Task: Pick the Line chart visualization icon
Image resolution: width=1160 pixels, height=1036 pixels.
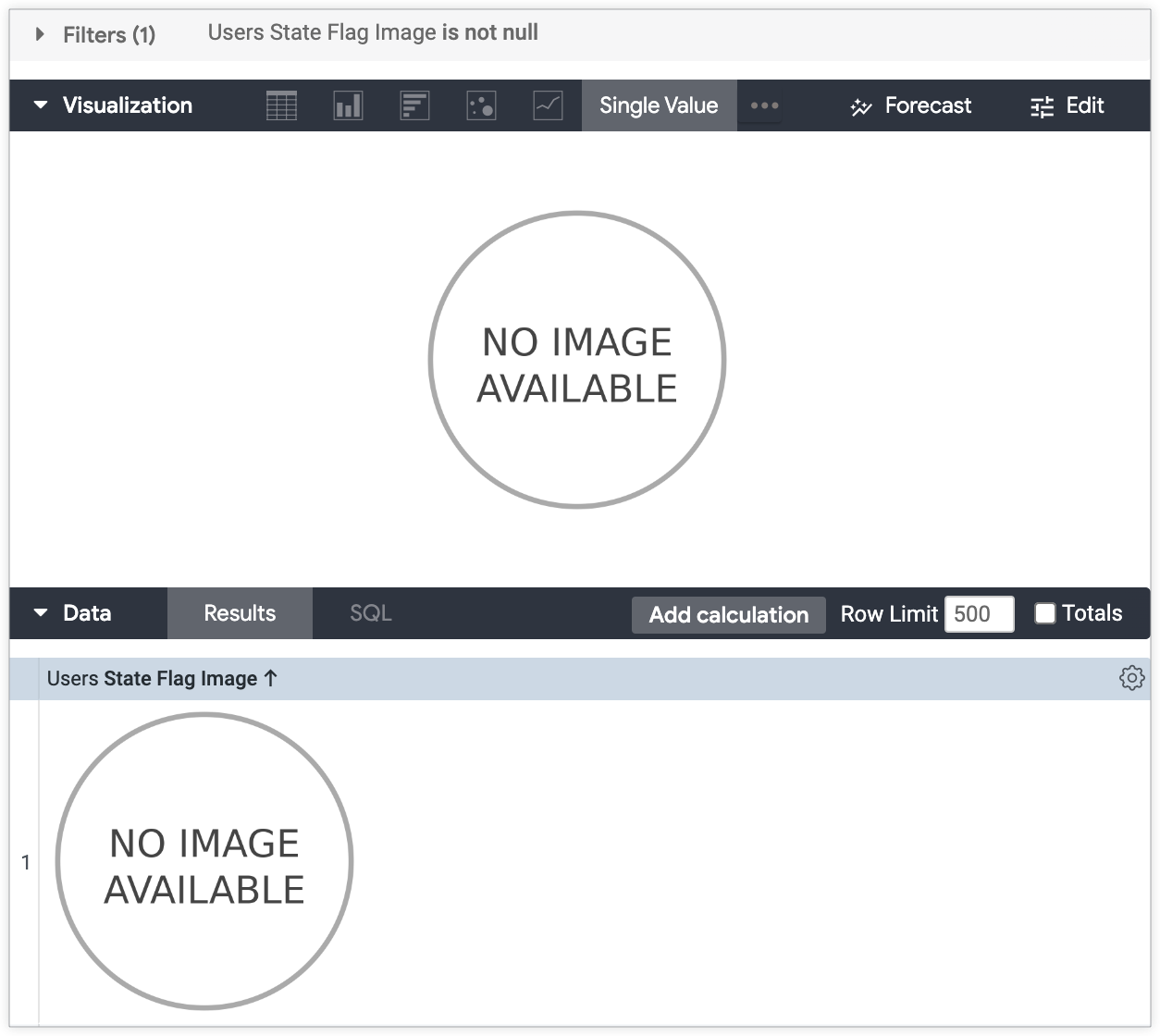Action: click(x=548, y=105)
